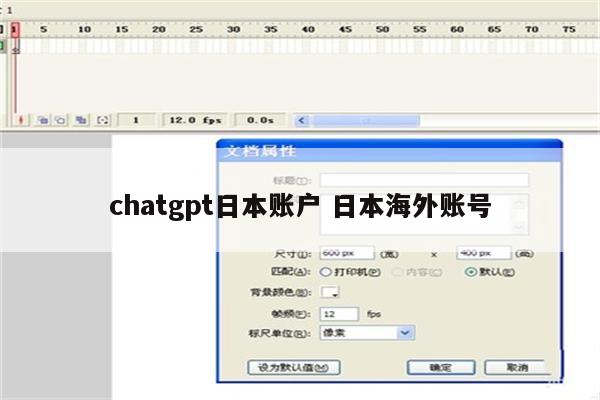Click the 取消 (Cancel) button

516,367
